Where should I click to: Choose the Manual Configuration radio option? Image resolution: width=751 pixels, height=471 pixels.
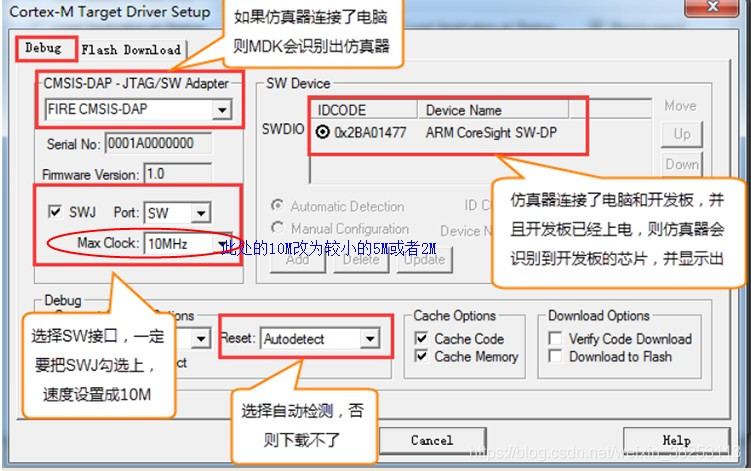point(278,229)
